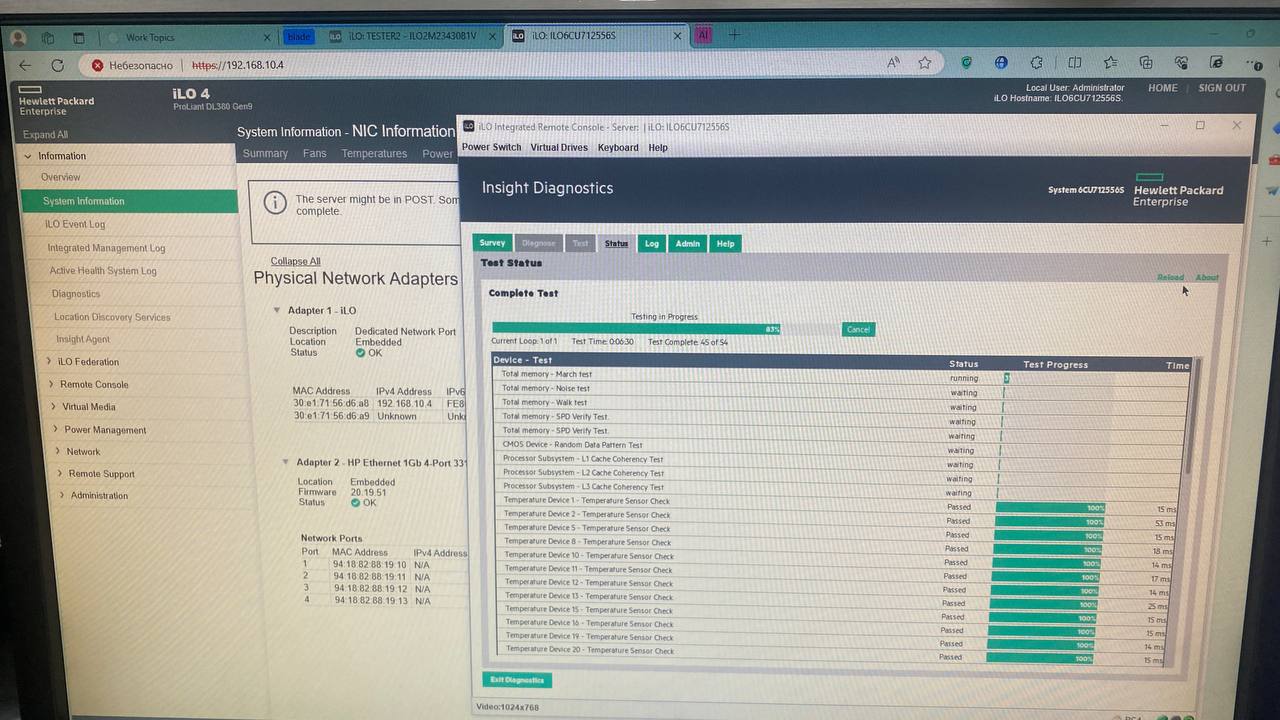Switch to the Log tab in Insight Diagnostics

(652, 243)
